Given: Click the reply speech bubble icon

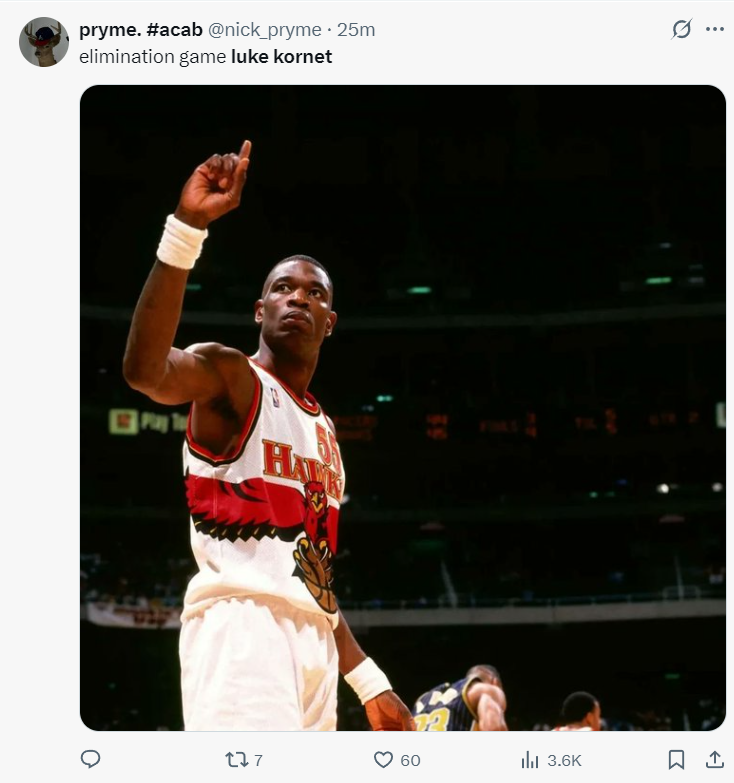Looking at the screenshot, I should (x=90, y=759).
